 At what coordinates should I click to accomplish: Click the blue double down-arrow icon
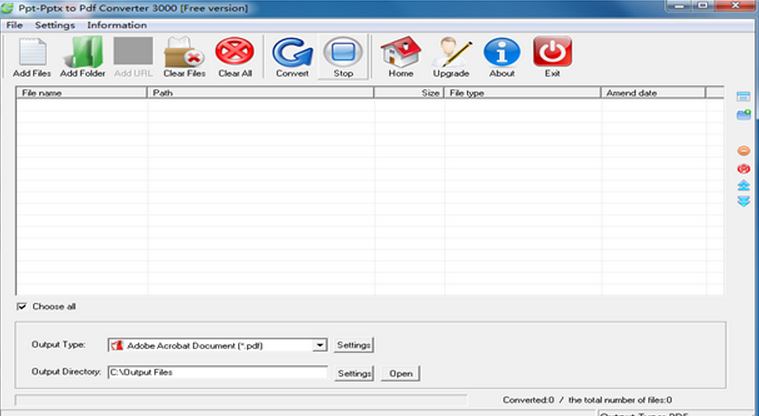(744, 201)
